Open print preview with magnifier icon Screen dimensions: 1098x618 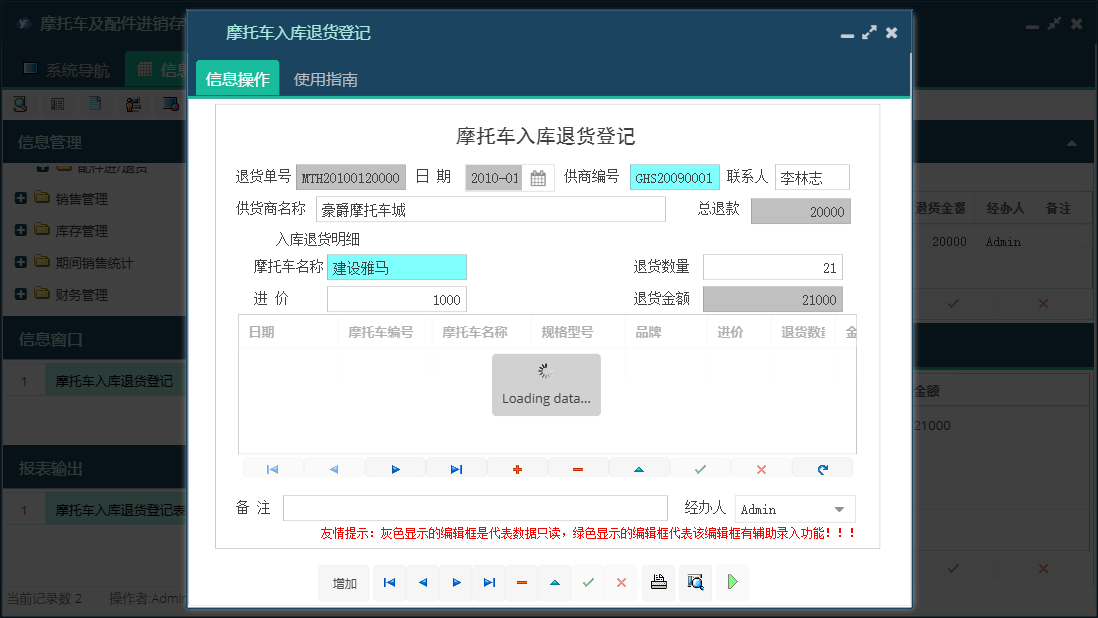(x=694, y=583)
